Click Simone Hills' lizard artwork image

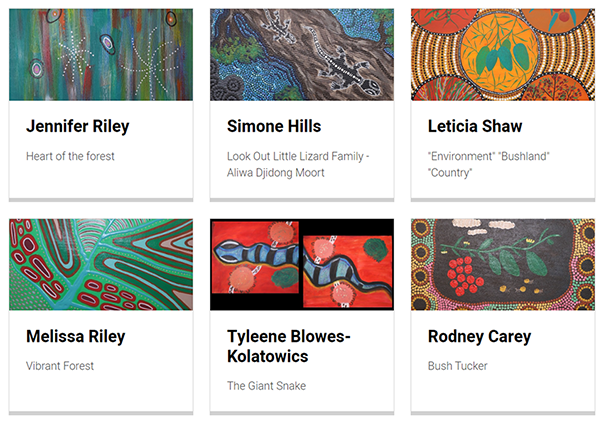click(302, 55)
